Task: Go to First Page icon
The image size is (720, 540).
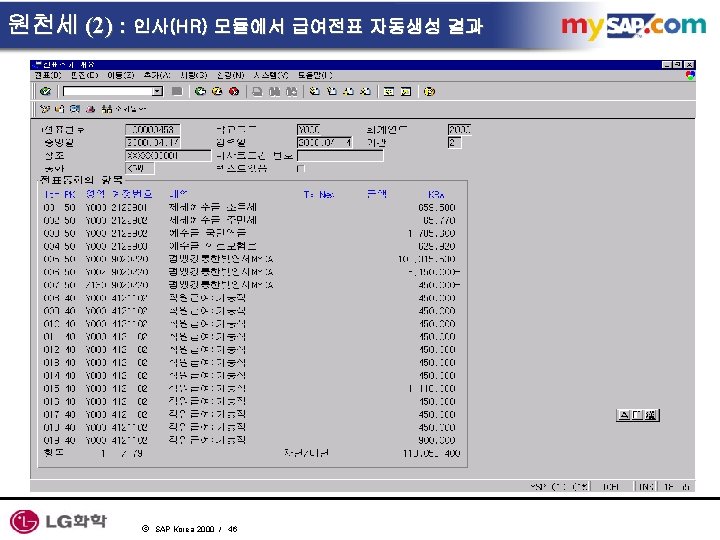Action: pyautogui.click(x=314, y=92)
